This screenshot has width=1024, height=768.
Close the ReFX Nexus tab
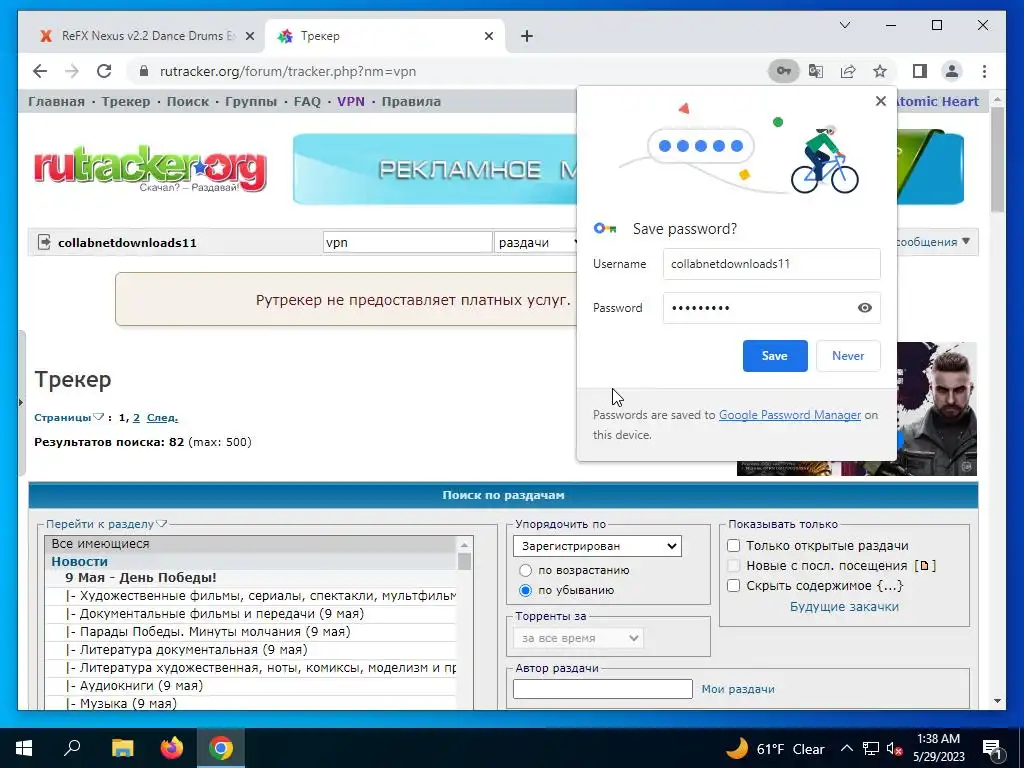click(x=249, y=36)
